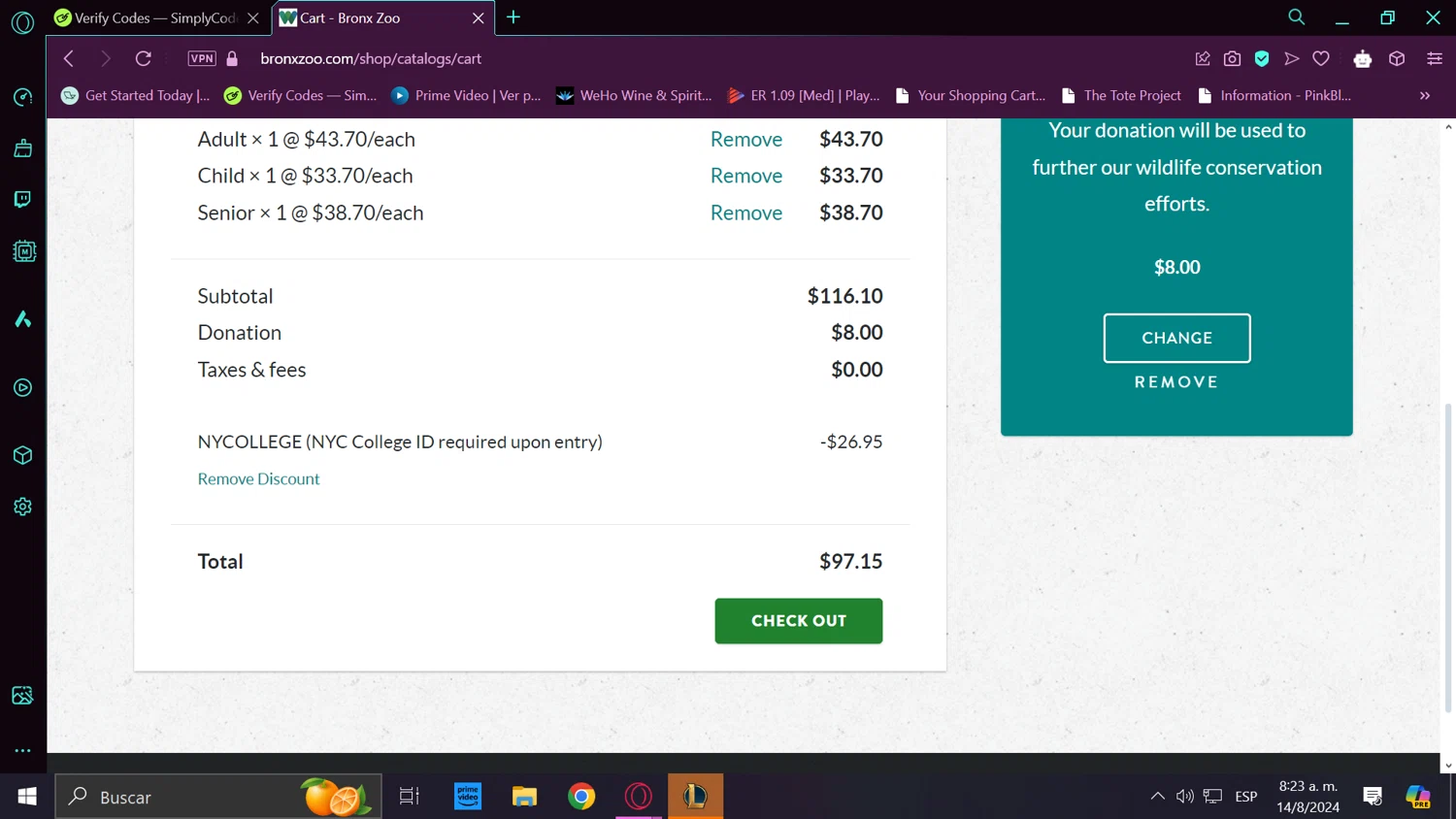Viewport: 1456px width, 819px height.
Task: Click the Subtotal value $116.10
Action: 844,296
